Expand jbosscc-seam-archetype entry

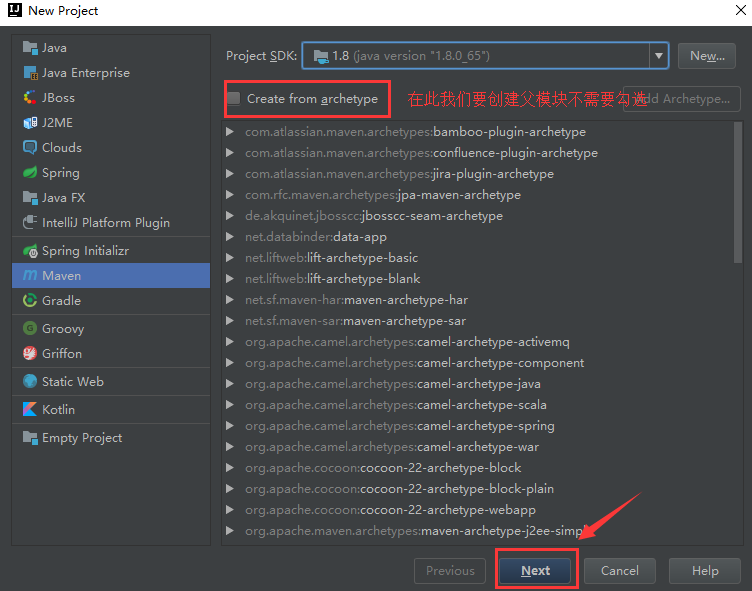pyautogui.click(x=230, y=216)
